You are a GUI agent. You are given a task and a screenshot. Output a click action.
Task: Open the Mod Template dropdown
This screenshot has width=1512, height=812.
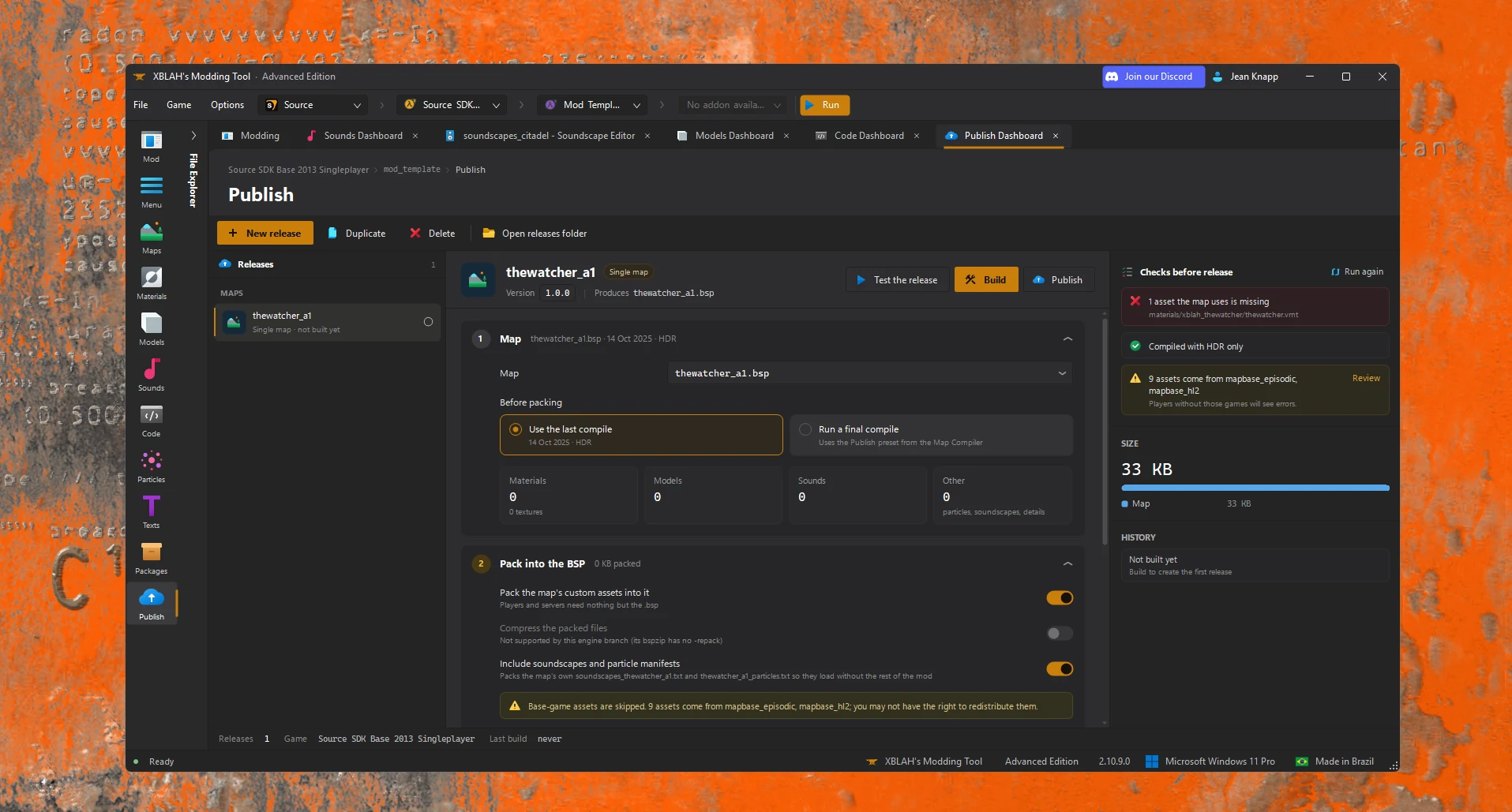click(x=593, y=105)
